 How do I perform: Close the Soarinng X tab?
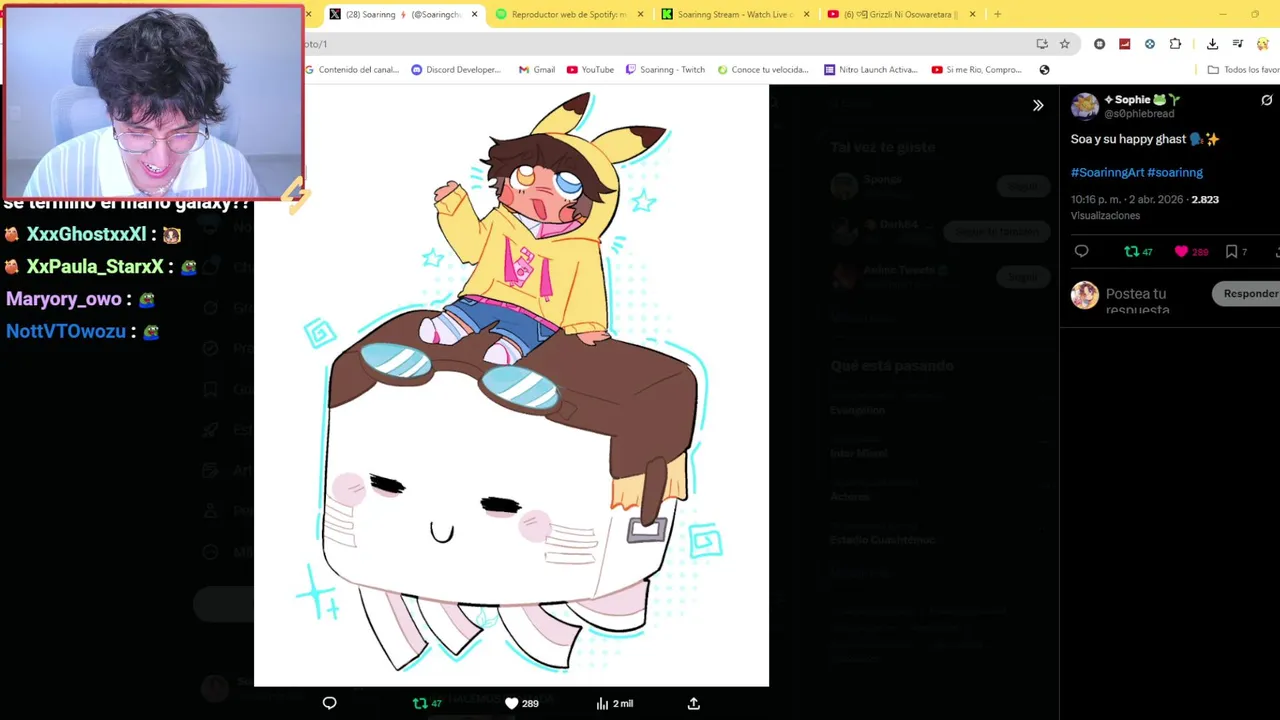point(474,14)
